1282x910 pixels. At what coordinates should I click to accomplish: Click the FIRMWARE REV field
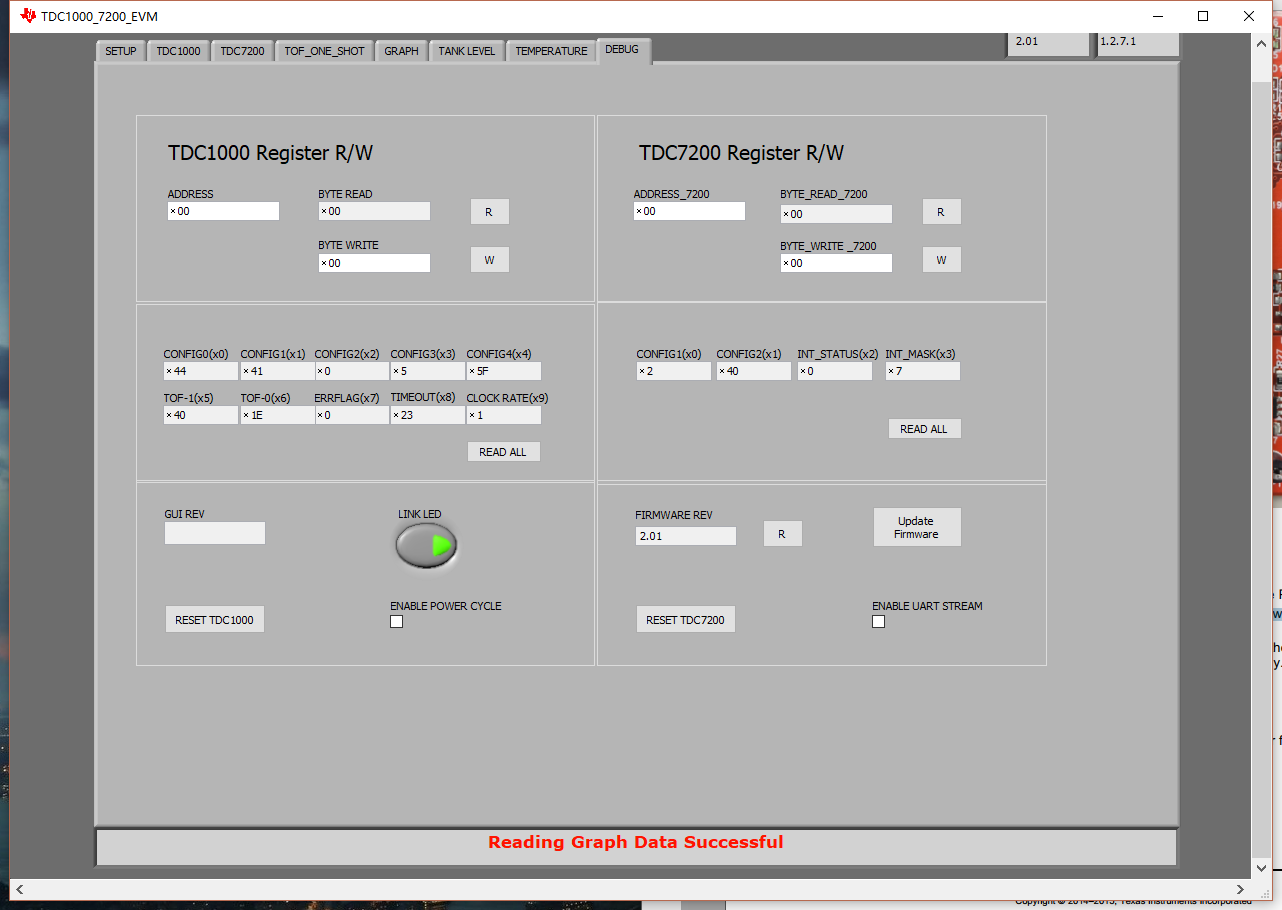pos(686,536)
